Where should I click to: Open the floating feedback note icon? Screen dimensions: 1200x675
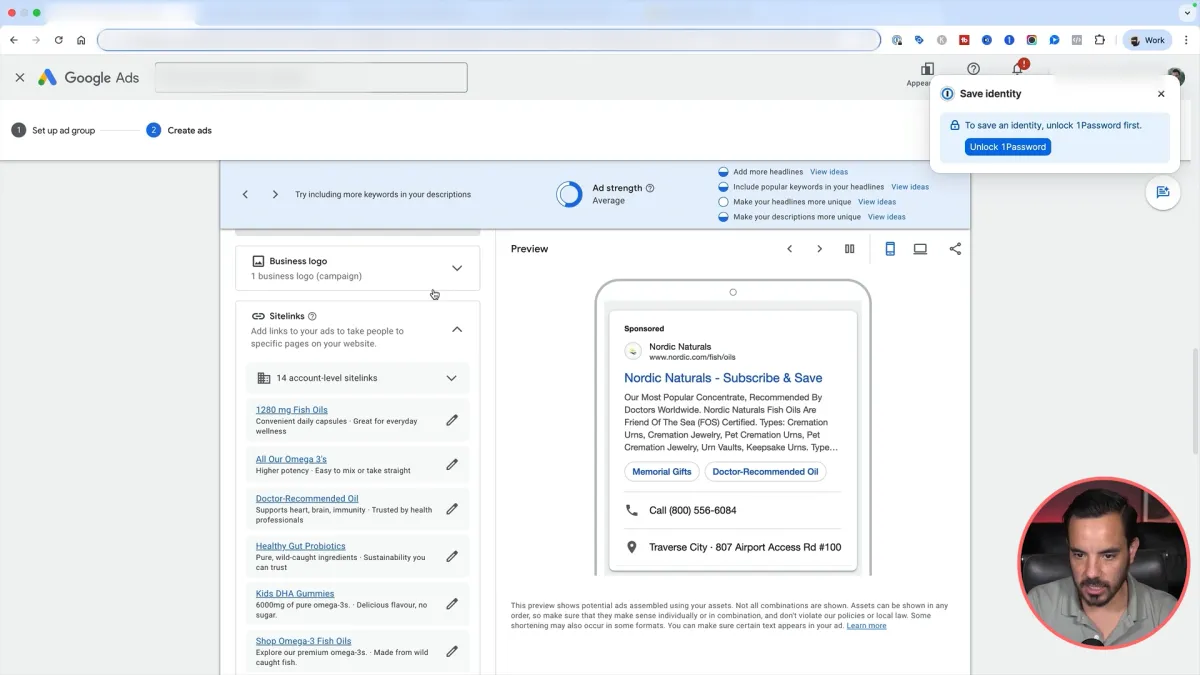click(x=1163, y=192)
